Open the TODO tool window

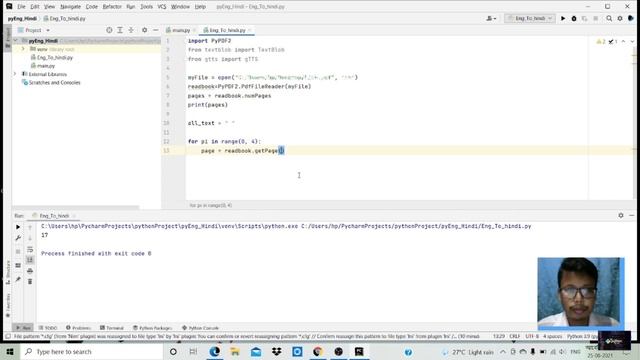pyautogui.click(x=48, y=328)
